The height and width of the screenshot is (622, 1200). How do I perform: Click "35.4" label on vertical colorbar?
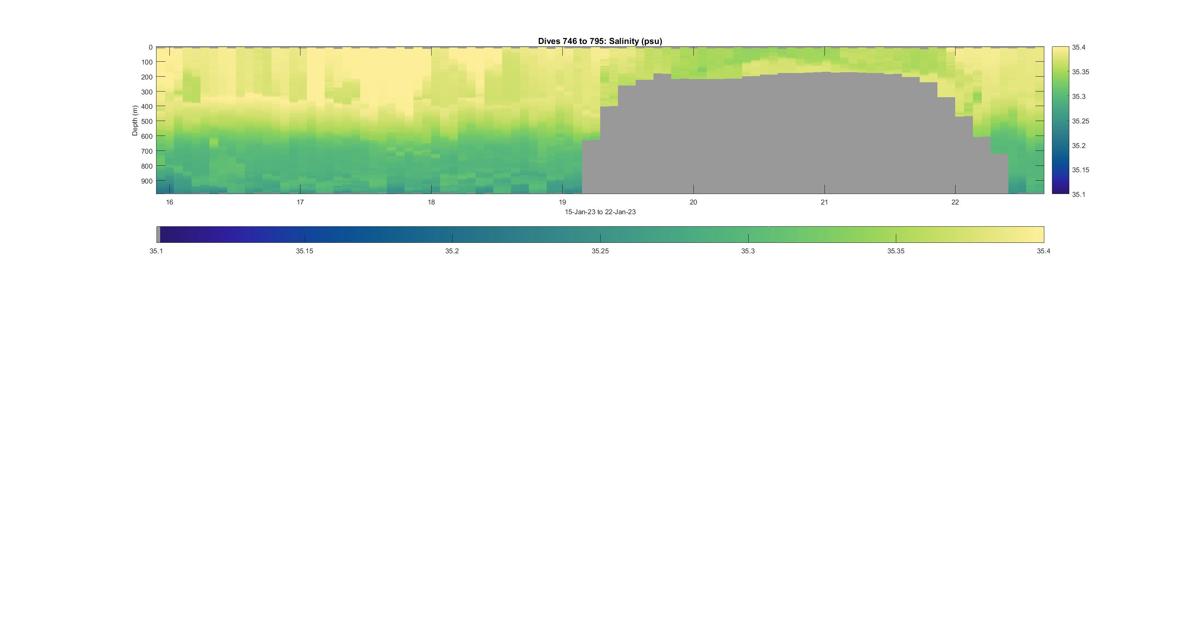(x=1079, y=47)
